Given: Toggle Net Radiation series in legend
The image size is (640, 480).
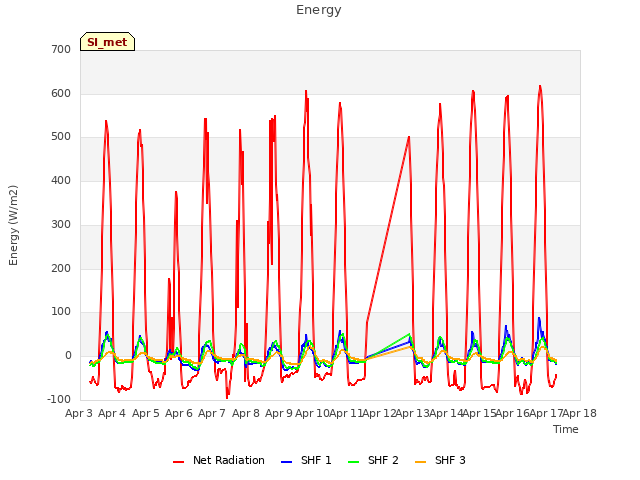Looking at the screenshot, I should pos(219,460).
